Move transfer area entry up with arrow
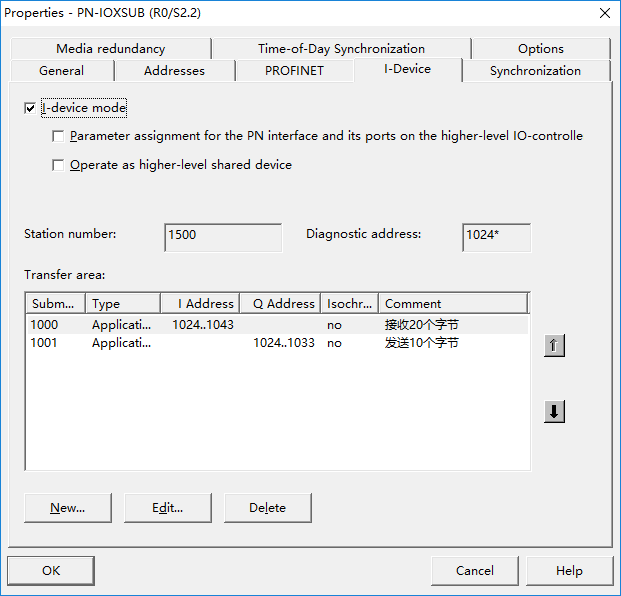 tap(554, 346)
